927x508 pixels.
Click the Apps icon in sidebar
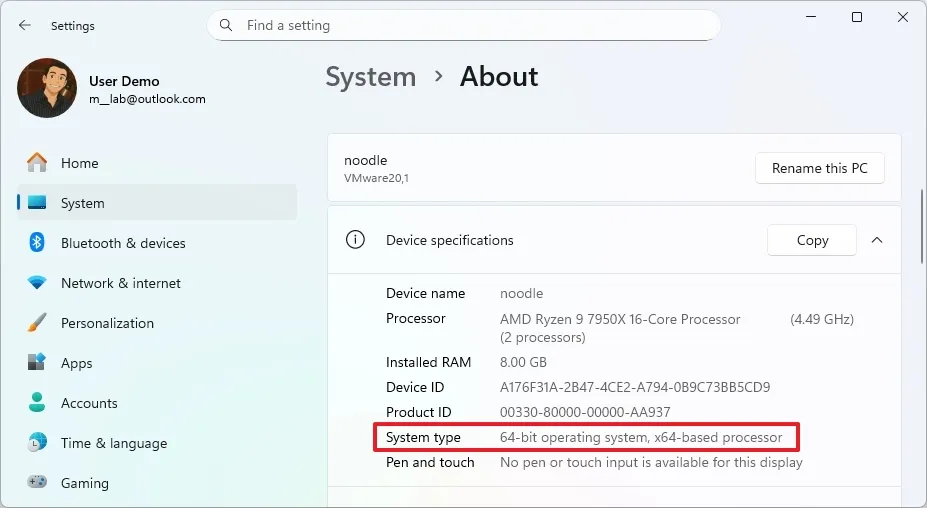37,362
